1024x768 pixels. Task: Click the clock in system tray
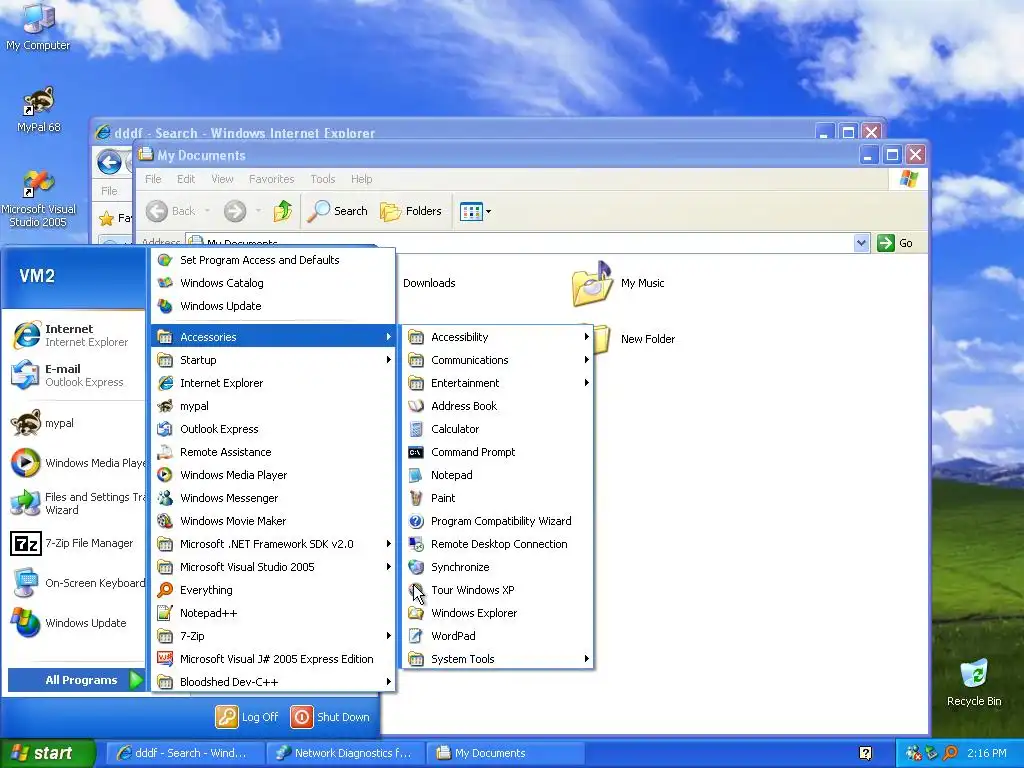(x=987, y=753)
